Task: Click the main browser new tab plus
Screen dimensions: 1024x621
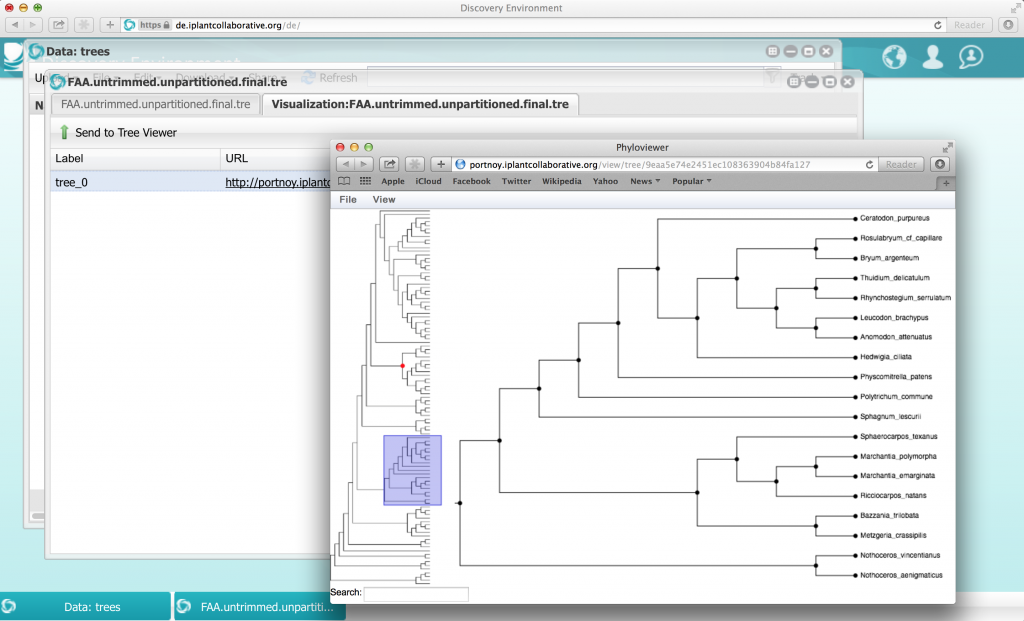Action: point(110,25)
